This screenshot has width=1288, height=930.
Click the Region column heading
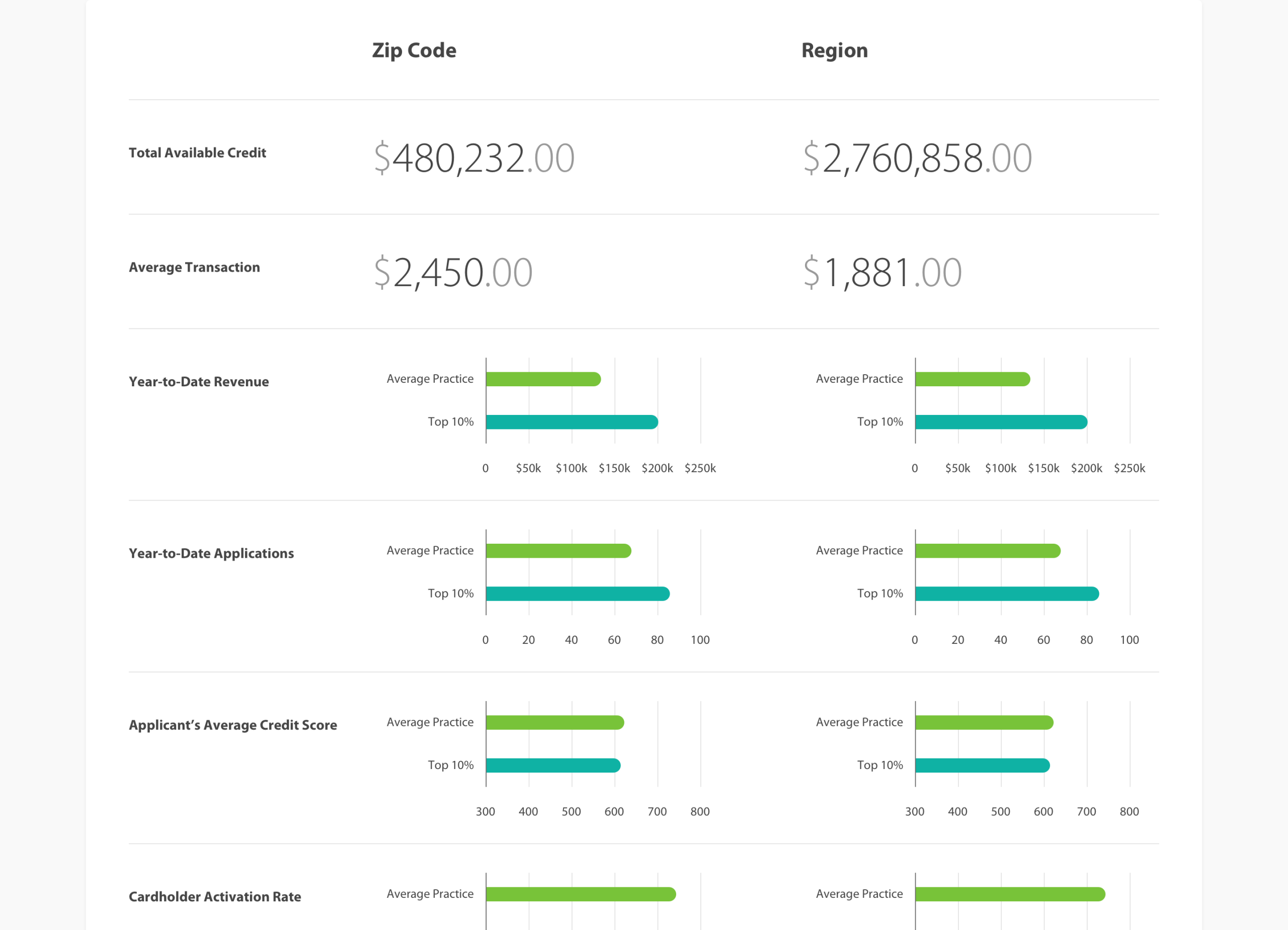point(834,50)
